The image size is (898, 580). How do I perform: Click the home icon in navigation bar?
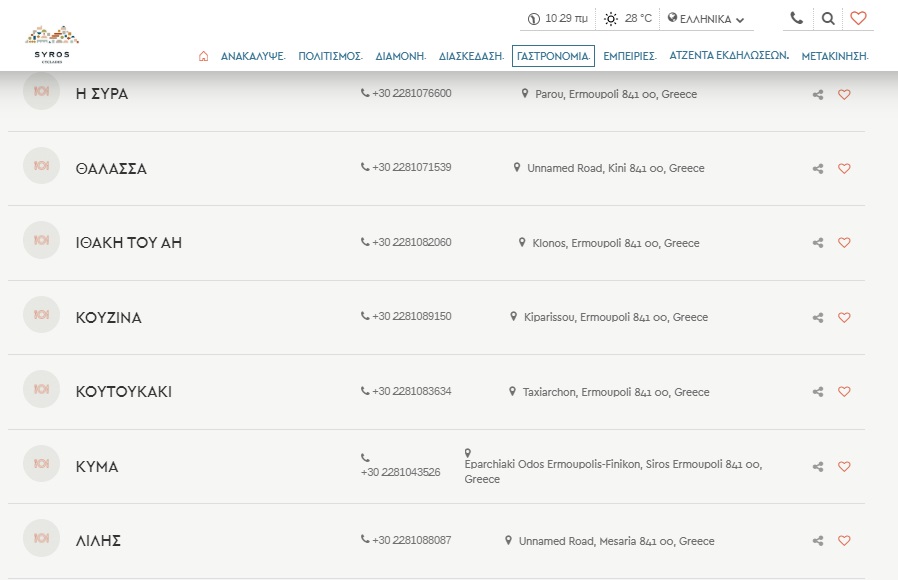click(x=204, y=56)
